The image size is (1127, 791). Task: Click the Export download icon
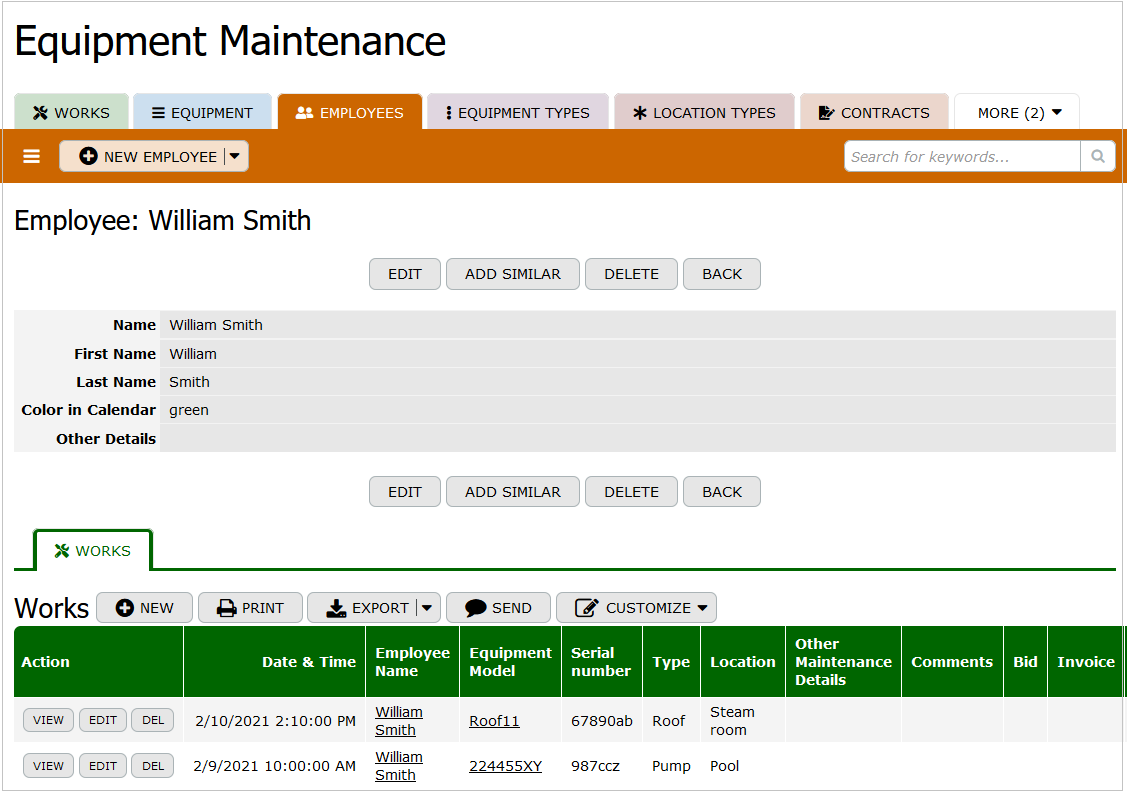pyautogui.click(x=336, y=608)
